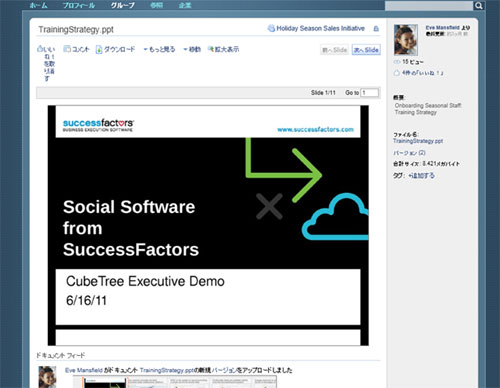Click the ダウンロード link text
The height and width of the screenshot is (388, 500).
coord(119,49)
